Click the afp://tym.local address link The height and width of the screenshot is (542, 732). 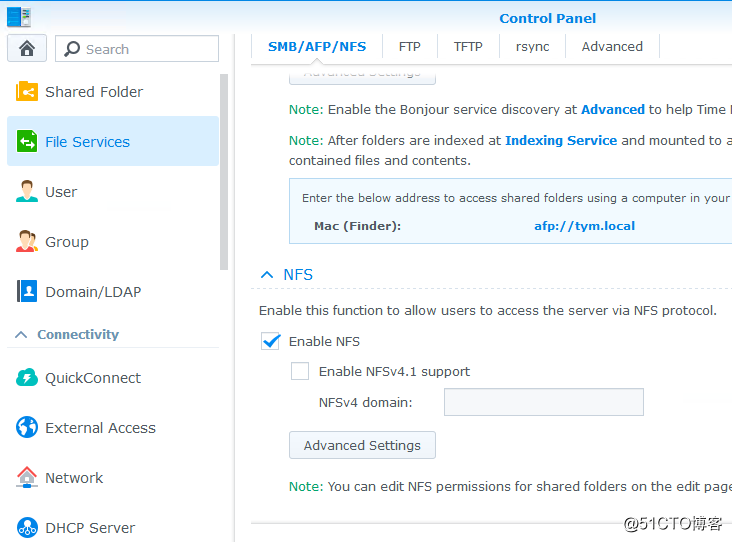pos(584,226)
